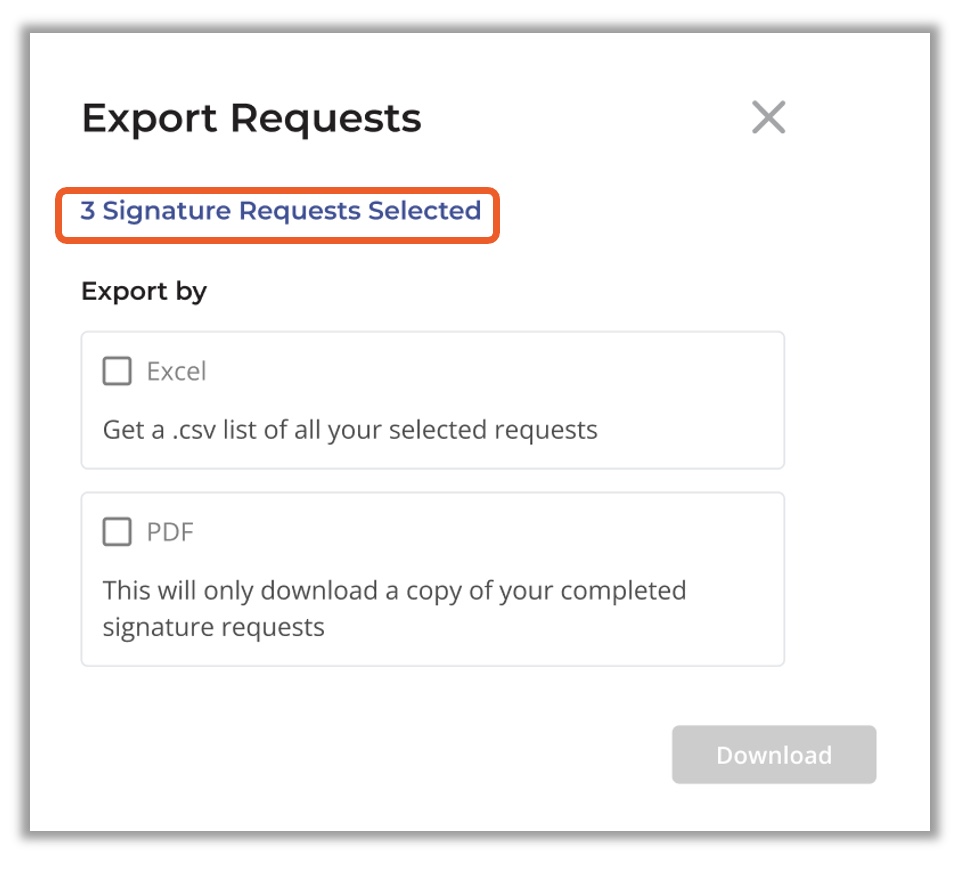This screenshot has height=876, width=970.
Task: Tick the Excel export checkbox
Action: (117, 371)
